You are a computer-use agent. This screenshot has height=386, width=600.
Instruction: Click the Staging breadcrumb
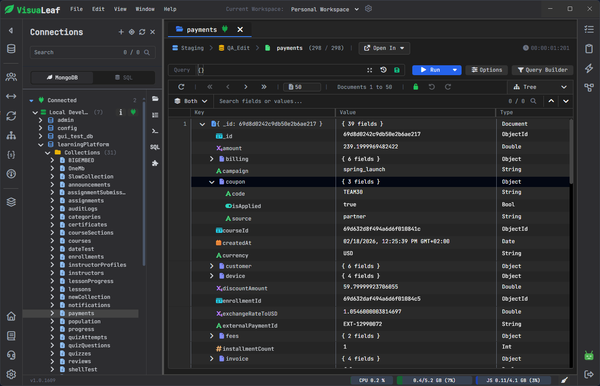click(188, 48)
